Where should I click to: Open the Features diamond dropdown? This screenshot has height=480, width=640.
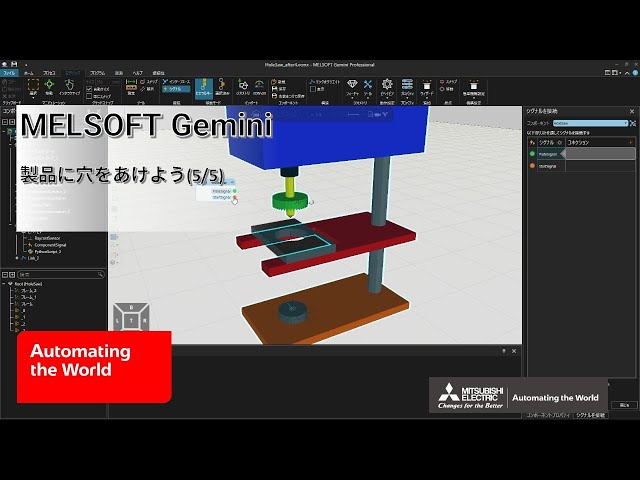click(x=352, y=88)
